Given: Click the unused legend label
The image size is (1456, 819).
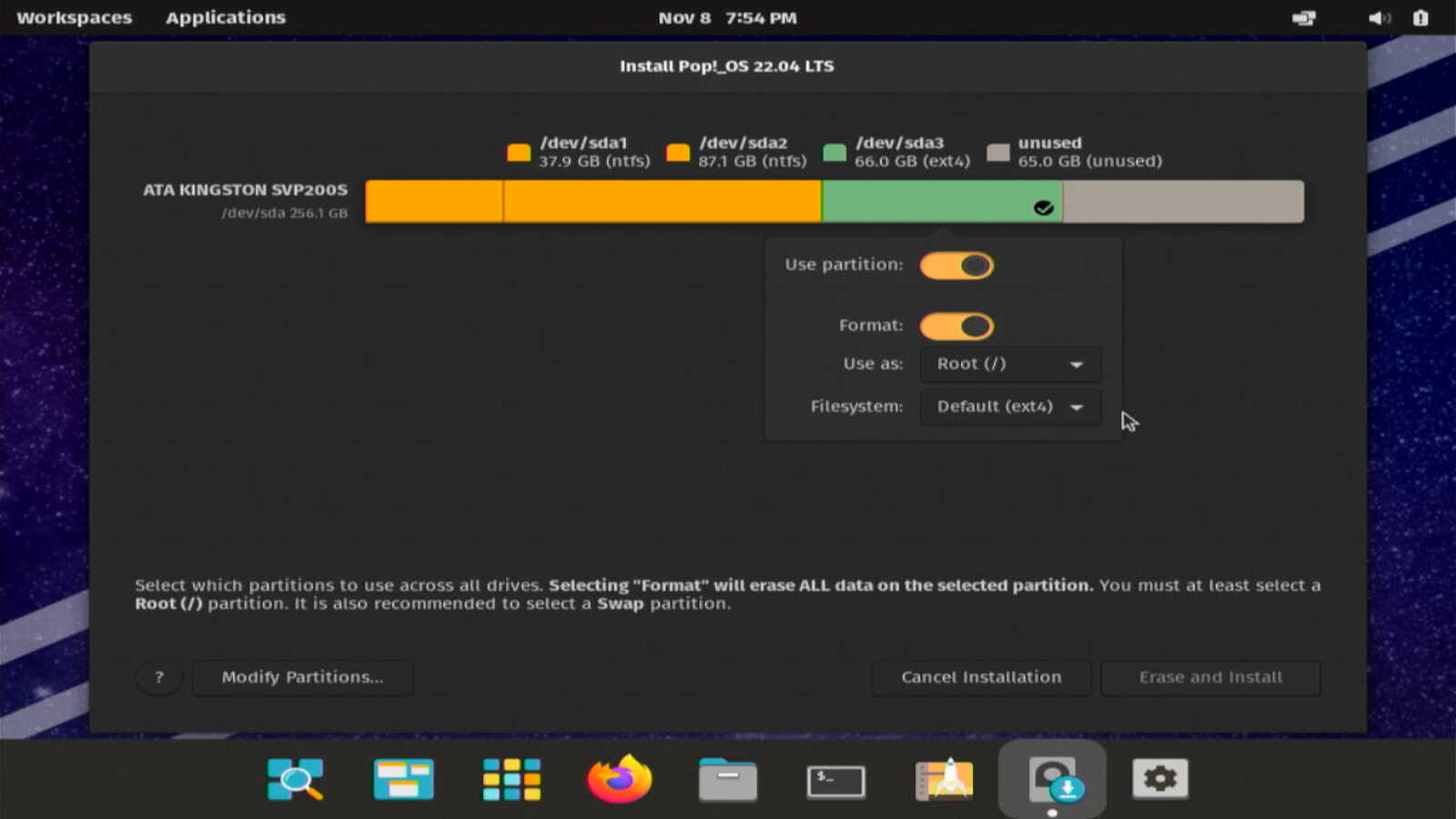Looking at the screenshot, I should point(1050,143).
